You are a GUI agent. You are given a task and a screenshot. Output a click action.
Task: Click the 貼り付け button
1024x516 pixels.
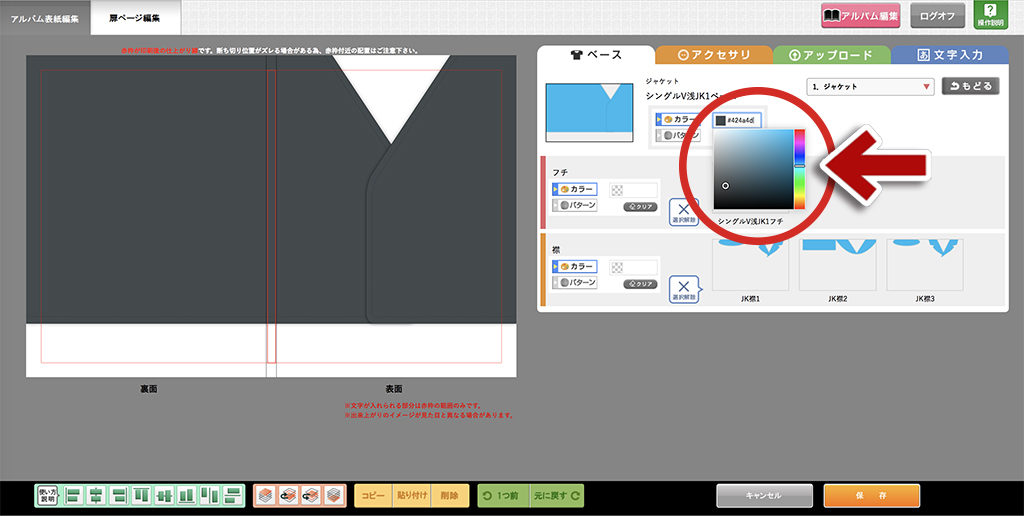(x=411, y=496)
